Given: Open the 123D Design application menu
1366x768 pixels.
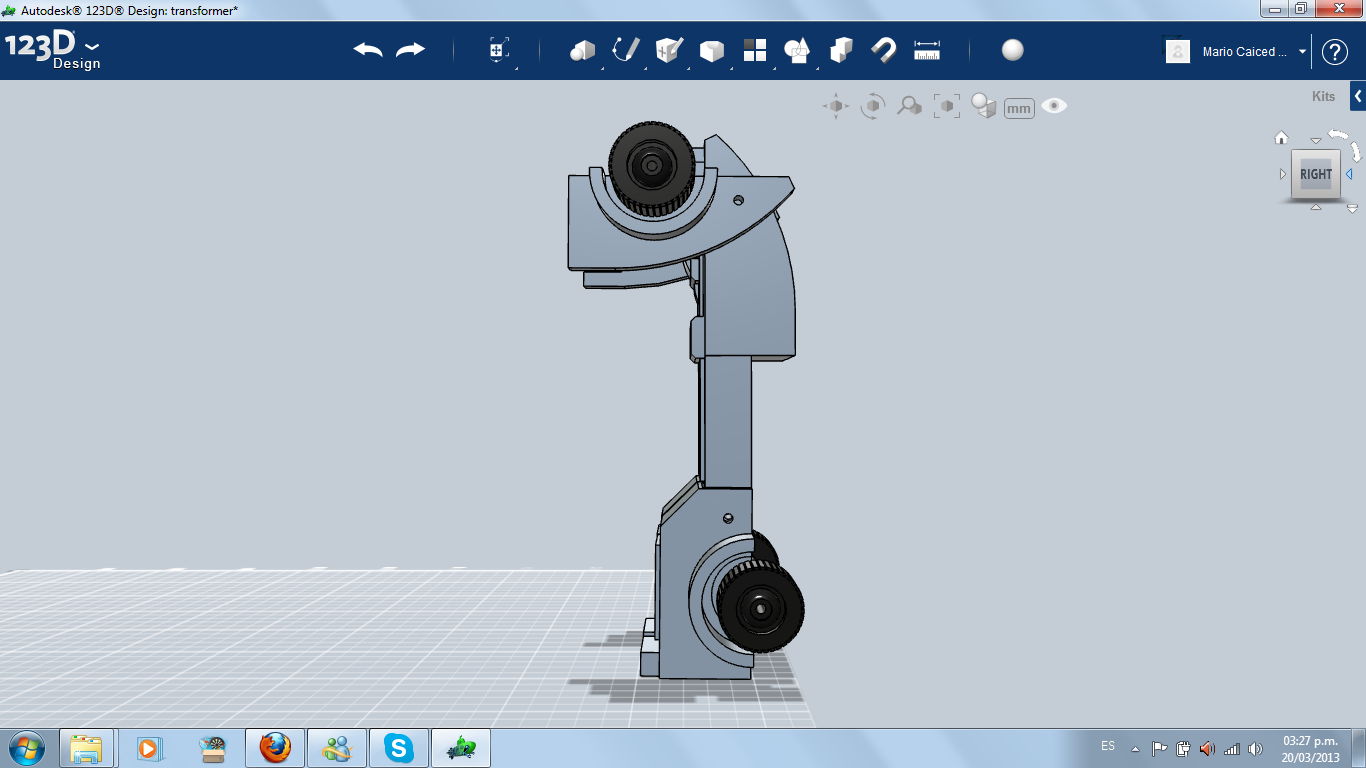Looking at the screenshot, I should click(53, 51).
